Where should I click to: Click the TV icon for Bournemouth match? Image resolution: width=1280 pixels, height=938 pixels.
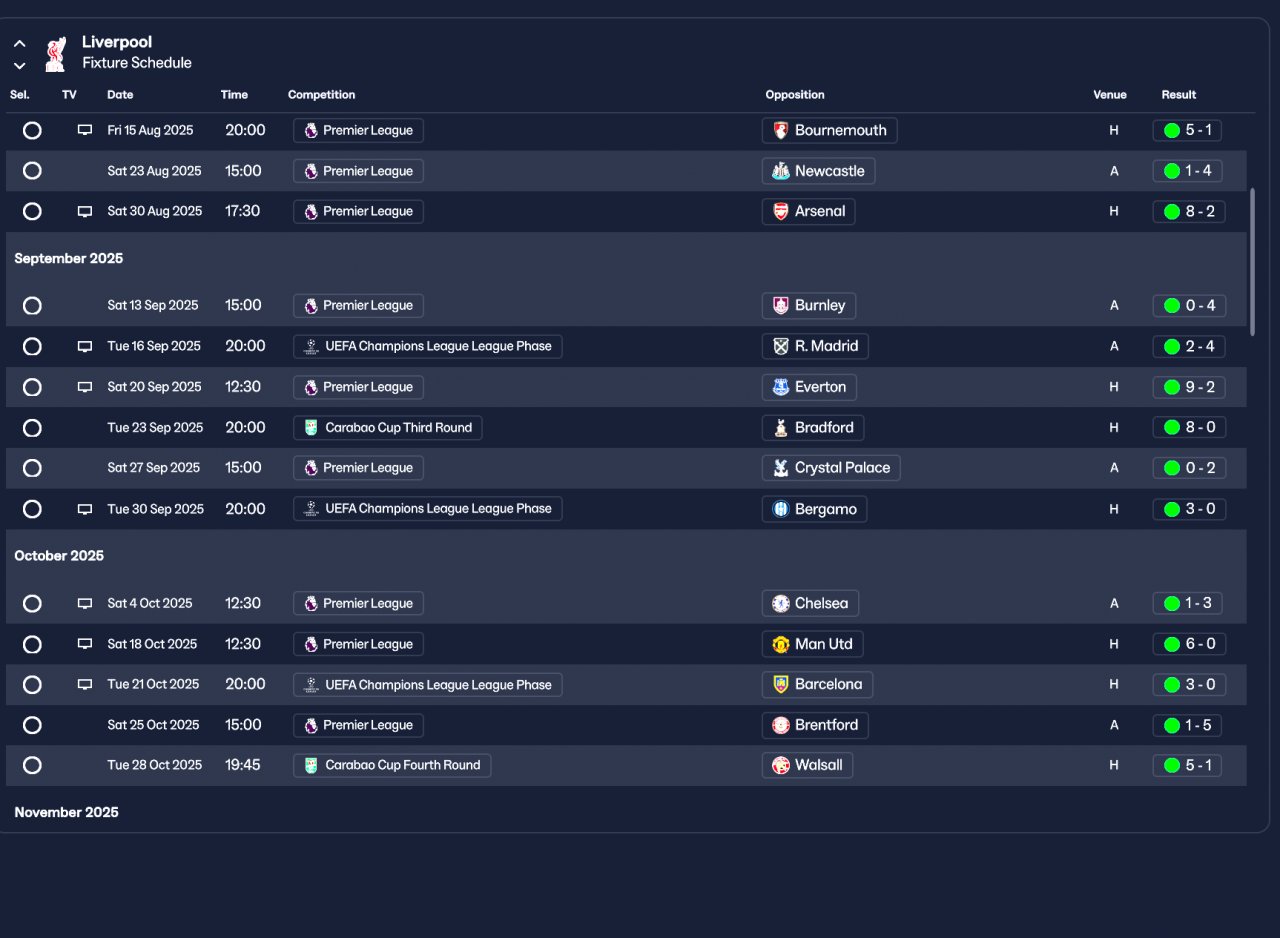coord(85,131)
